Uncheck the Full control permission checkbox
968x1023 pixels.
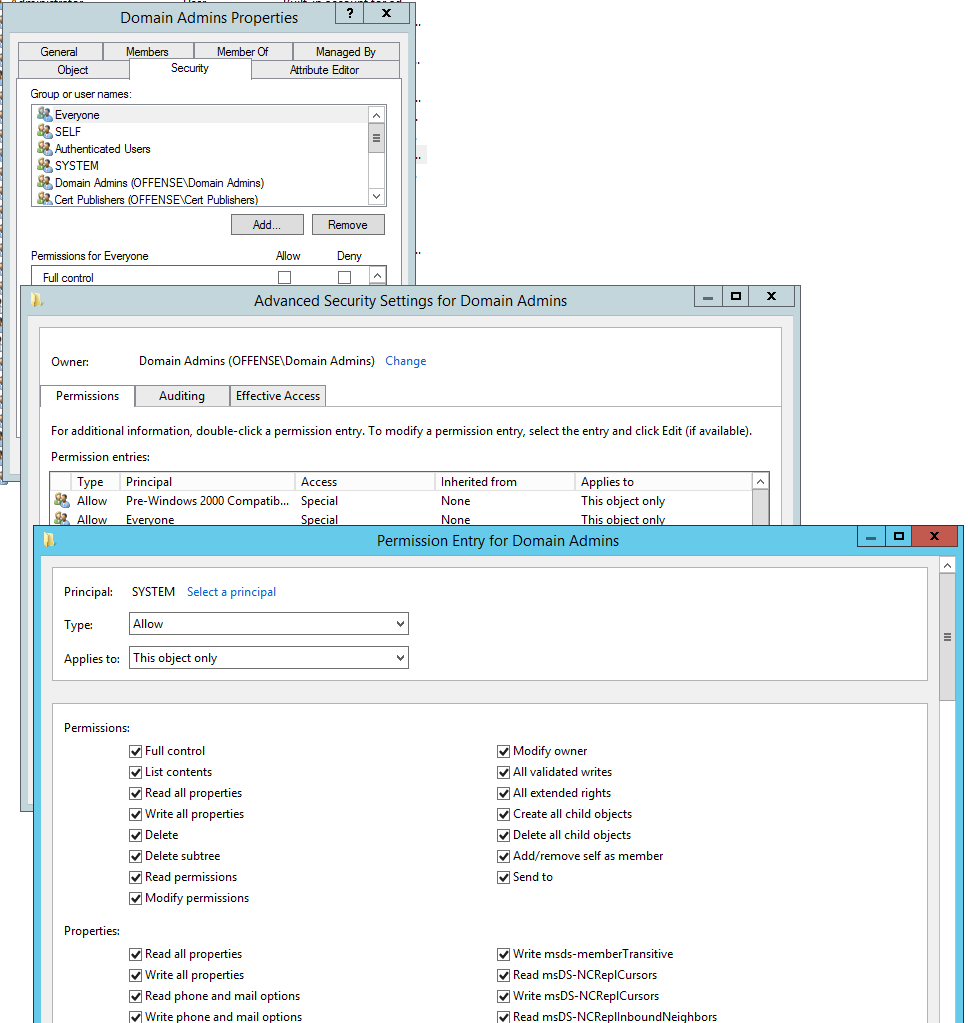pos(136,751)
